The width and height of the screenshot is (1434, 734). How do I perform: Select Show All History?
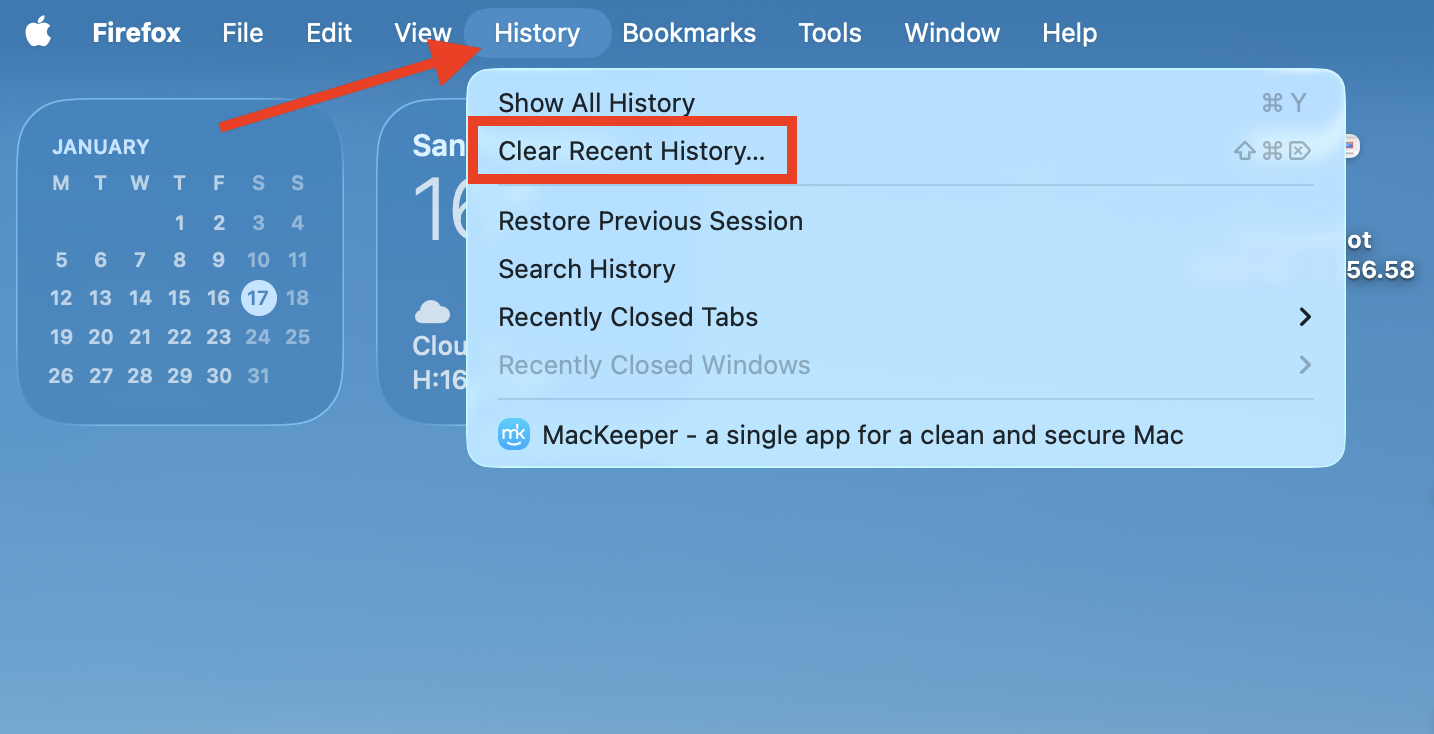point(596,102)
